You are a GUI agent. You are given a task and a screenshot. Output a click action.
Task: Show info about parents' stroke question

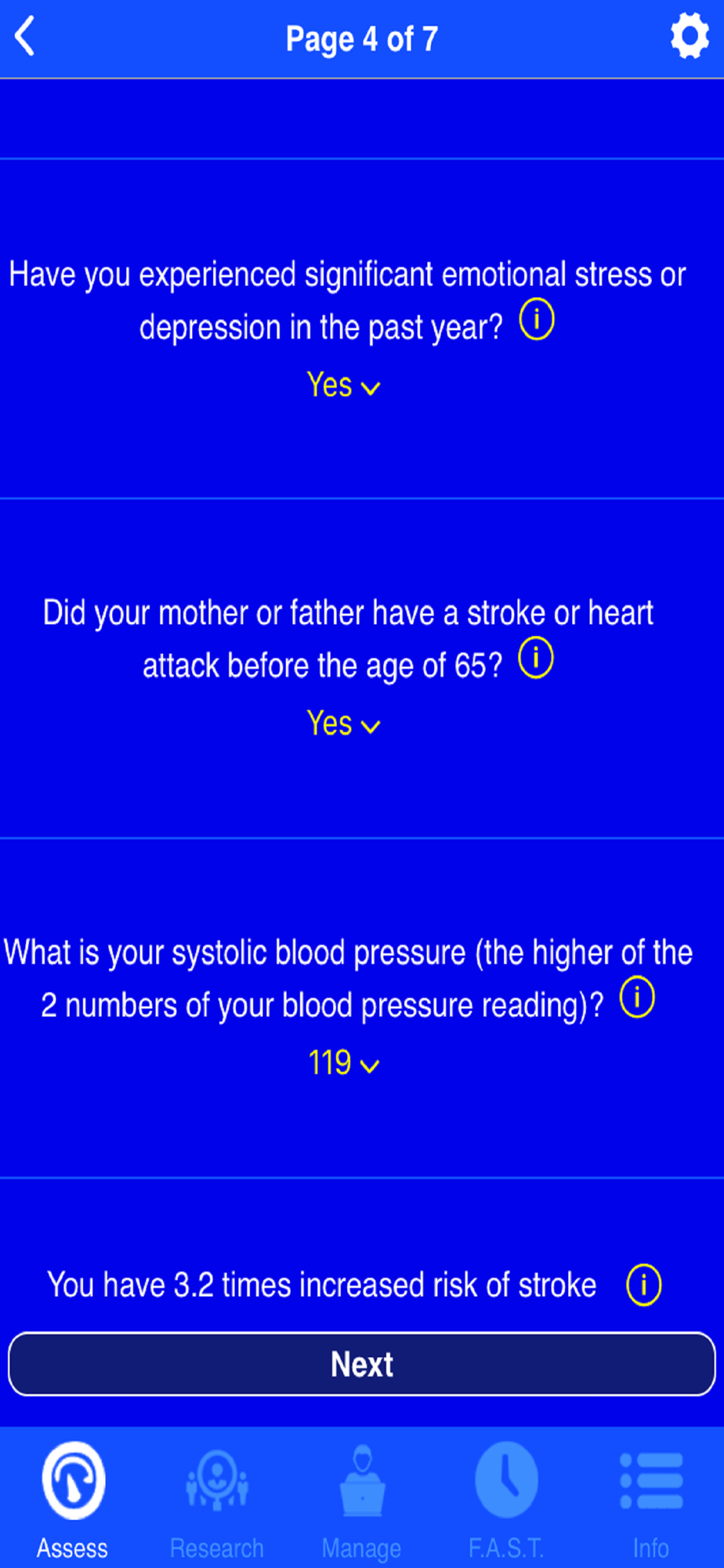(x=536, y=658)
